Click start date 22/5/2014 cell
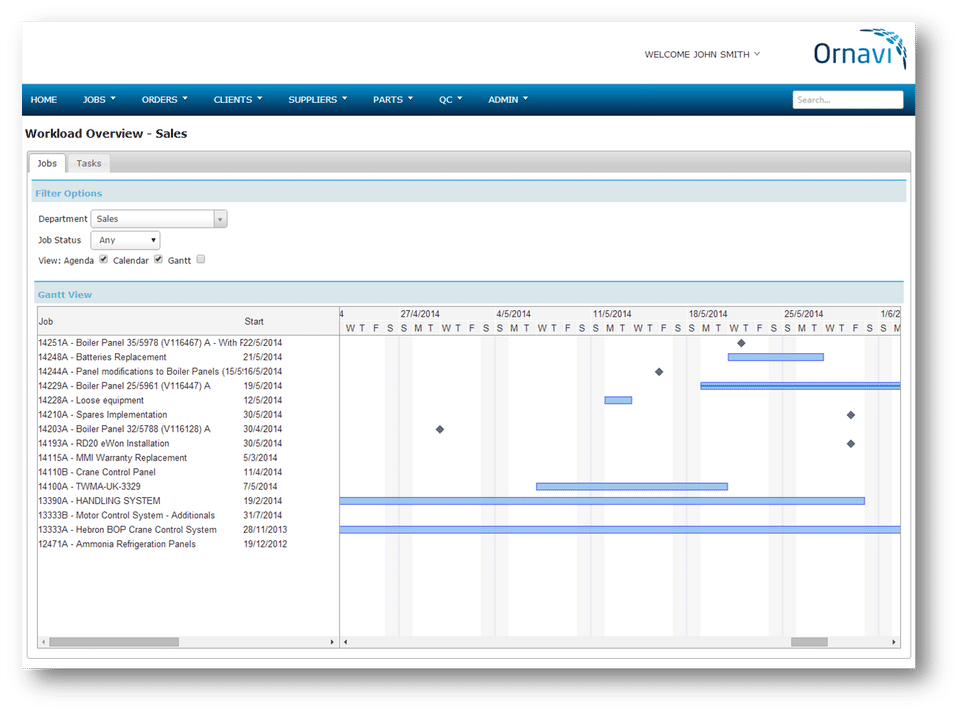Screen dimensions: 960x713 [262, 343]
